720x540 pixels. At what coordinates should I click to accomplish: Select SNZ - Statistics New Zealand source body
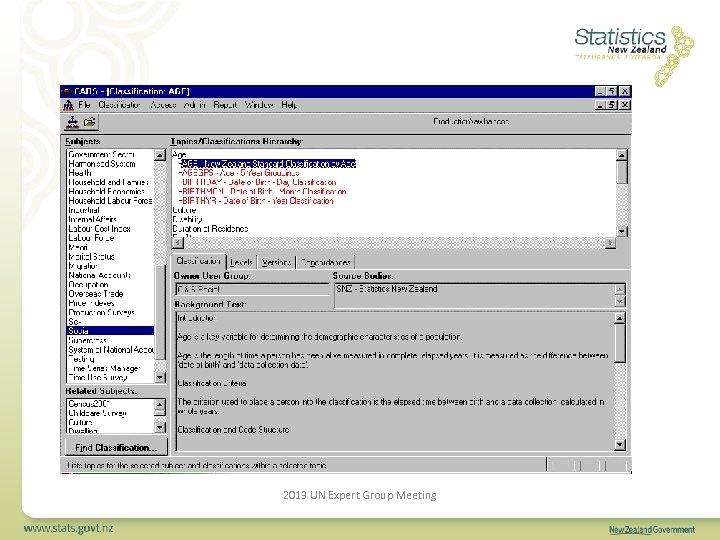tap(387, 289)
